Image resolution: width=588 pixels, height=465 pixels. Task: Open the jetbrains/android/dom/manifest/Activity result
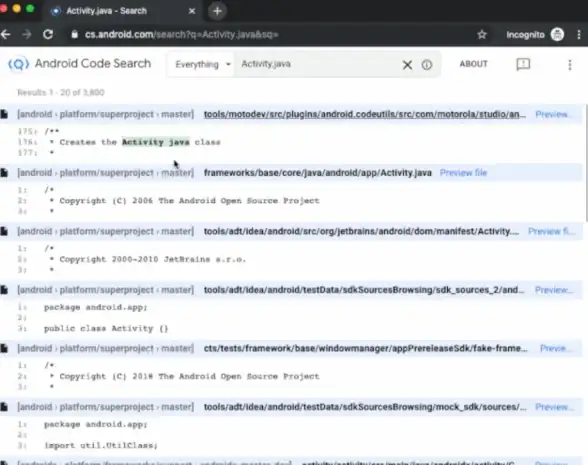click(362, 231)
